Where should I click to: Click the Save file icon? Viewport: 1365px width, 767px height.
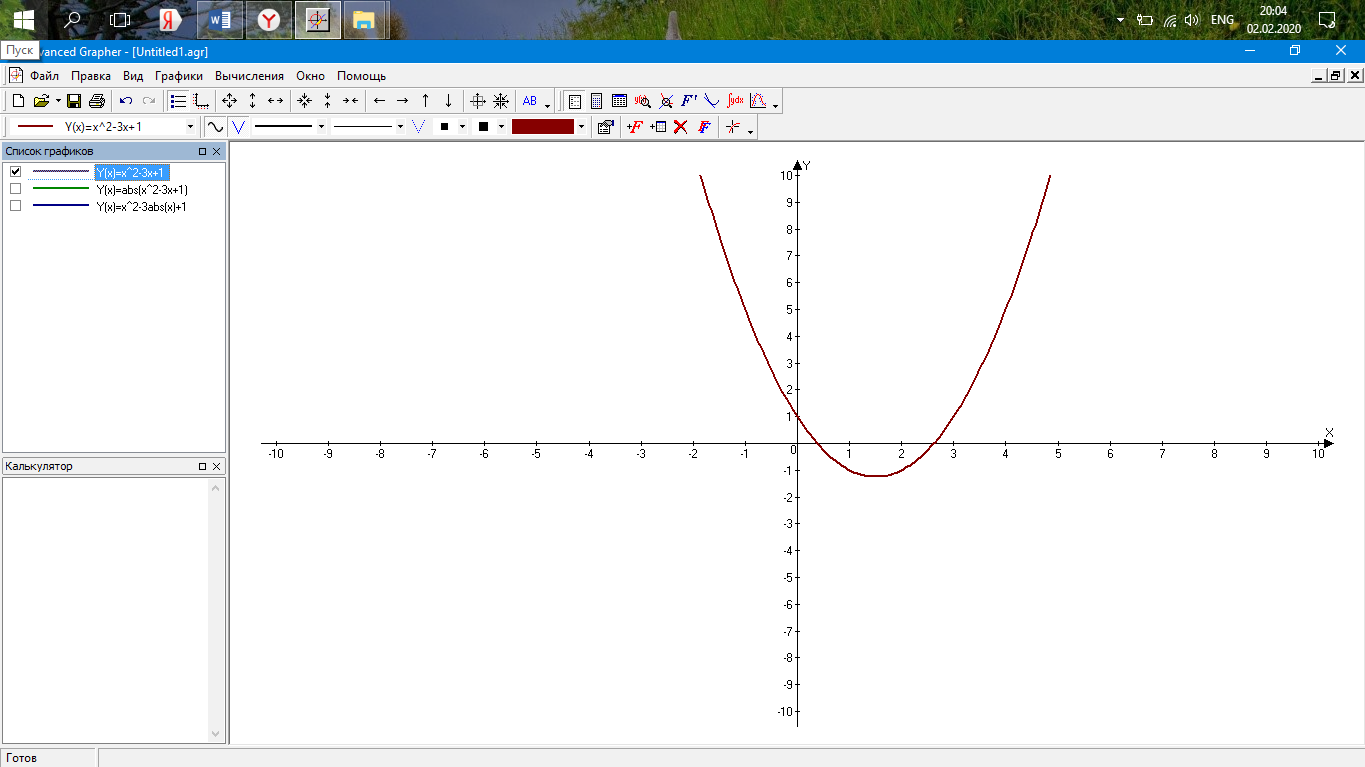[x=74, y=101]
